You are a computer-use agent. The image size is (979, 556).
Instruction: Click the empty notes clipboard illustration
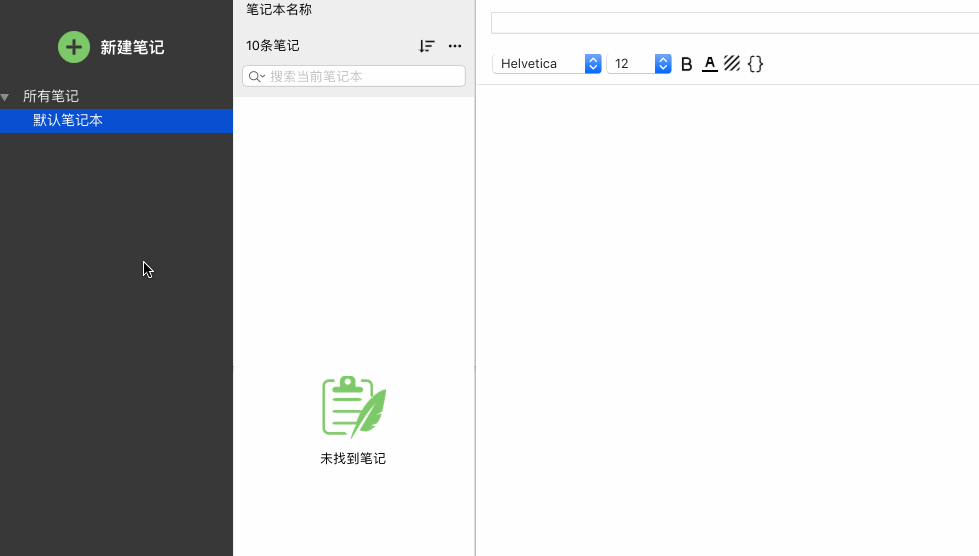[x=354, y=407]
